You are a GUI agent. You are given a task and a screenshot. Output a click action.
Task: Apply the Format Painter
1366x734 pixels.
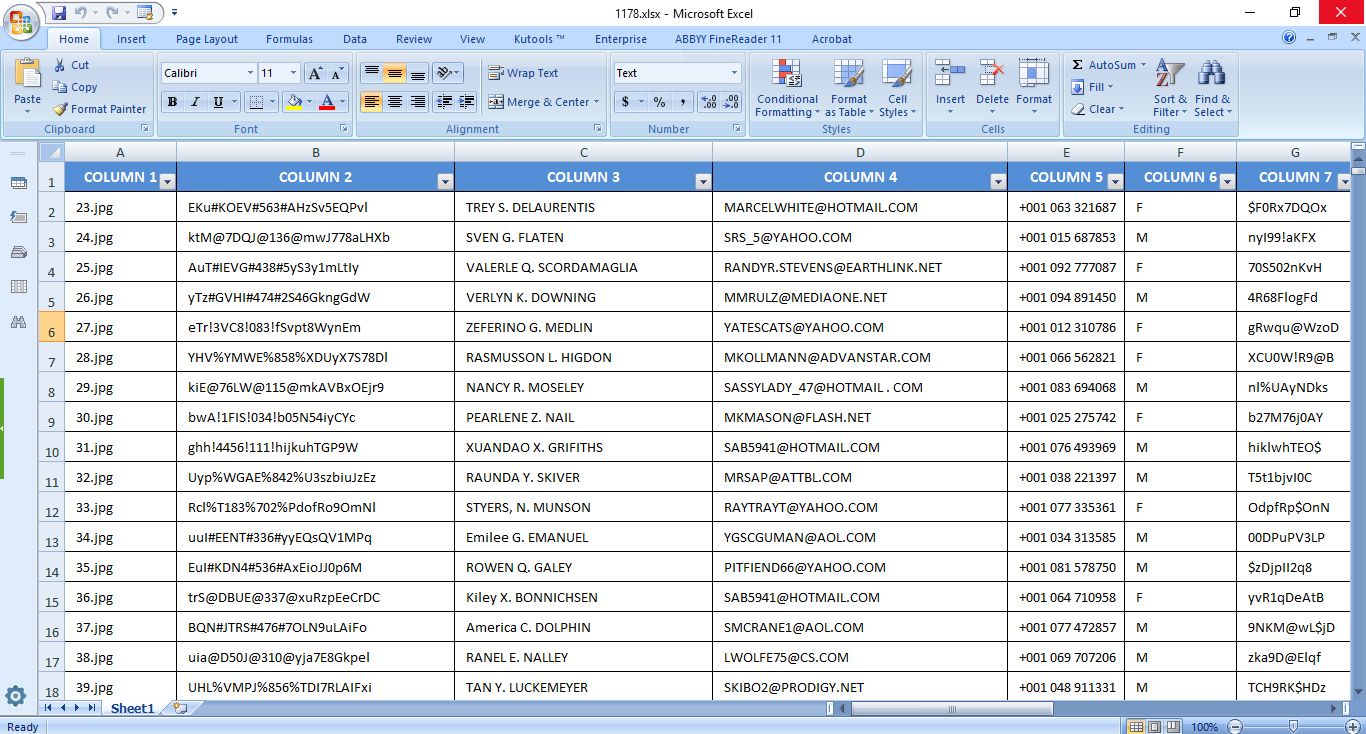tap(98, 109)
